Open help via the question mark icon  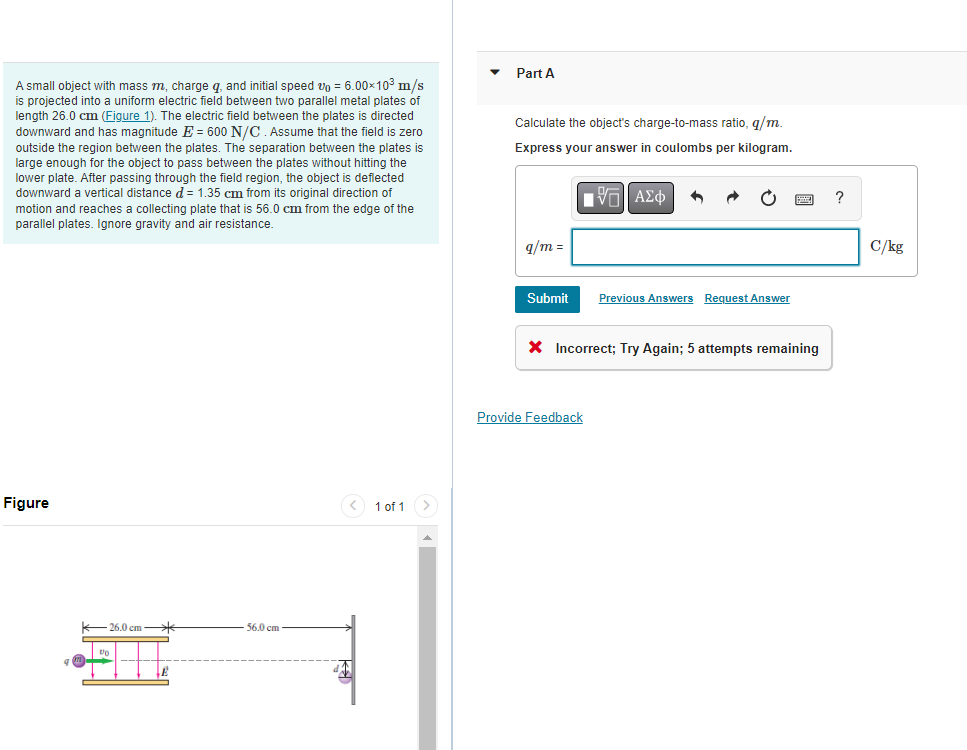[x=838, y=197]
